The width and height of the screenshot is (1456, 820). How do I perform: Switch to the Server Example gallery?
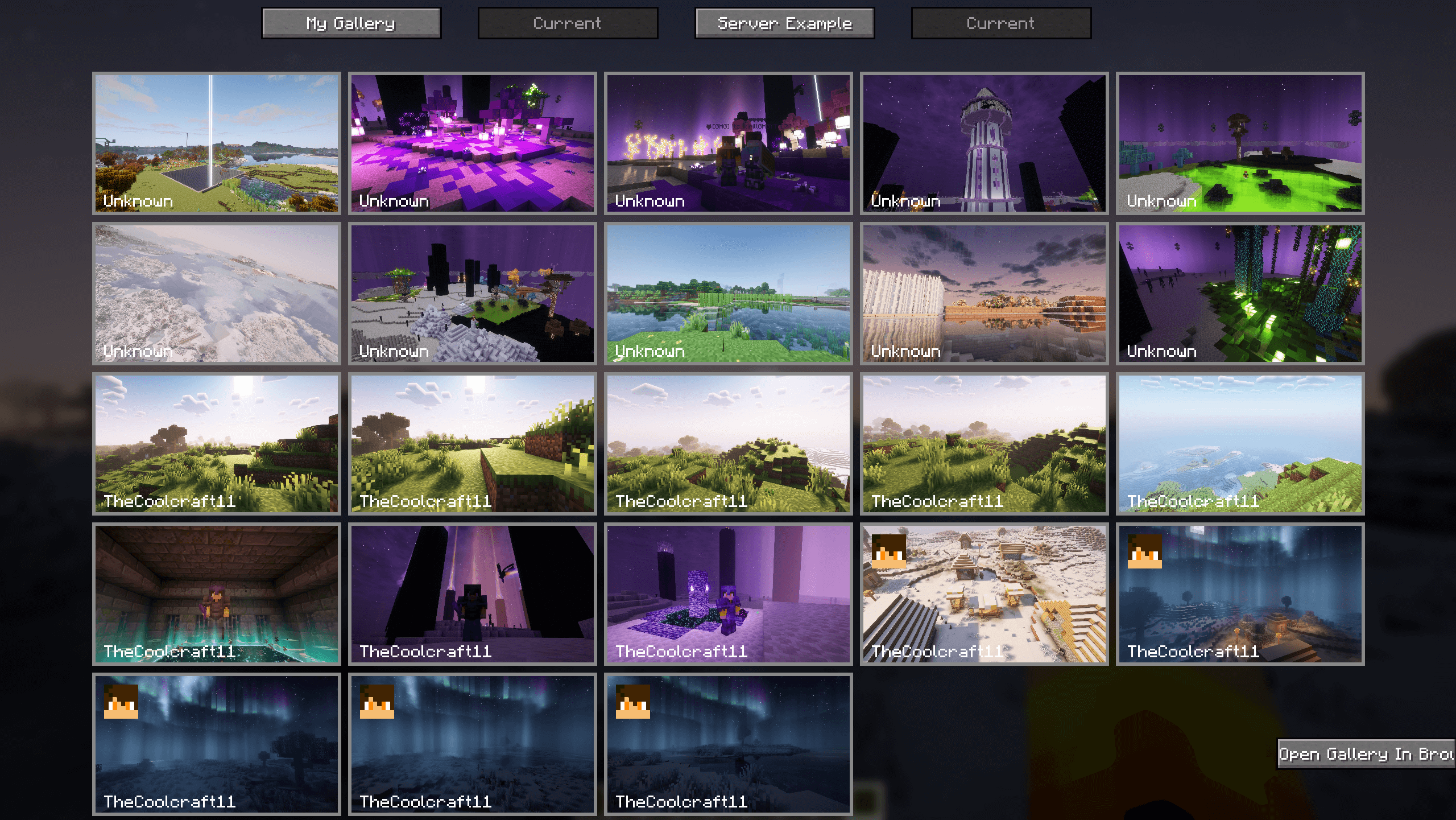[784, 23]
